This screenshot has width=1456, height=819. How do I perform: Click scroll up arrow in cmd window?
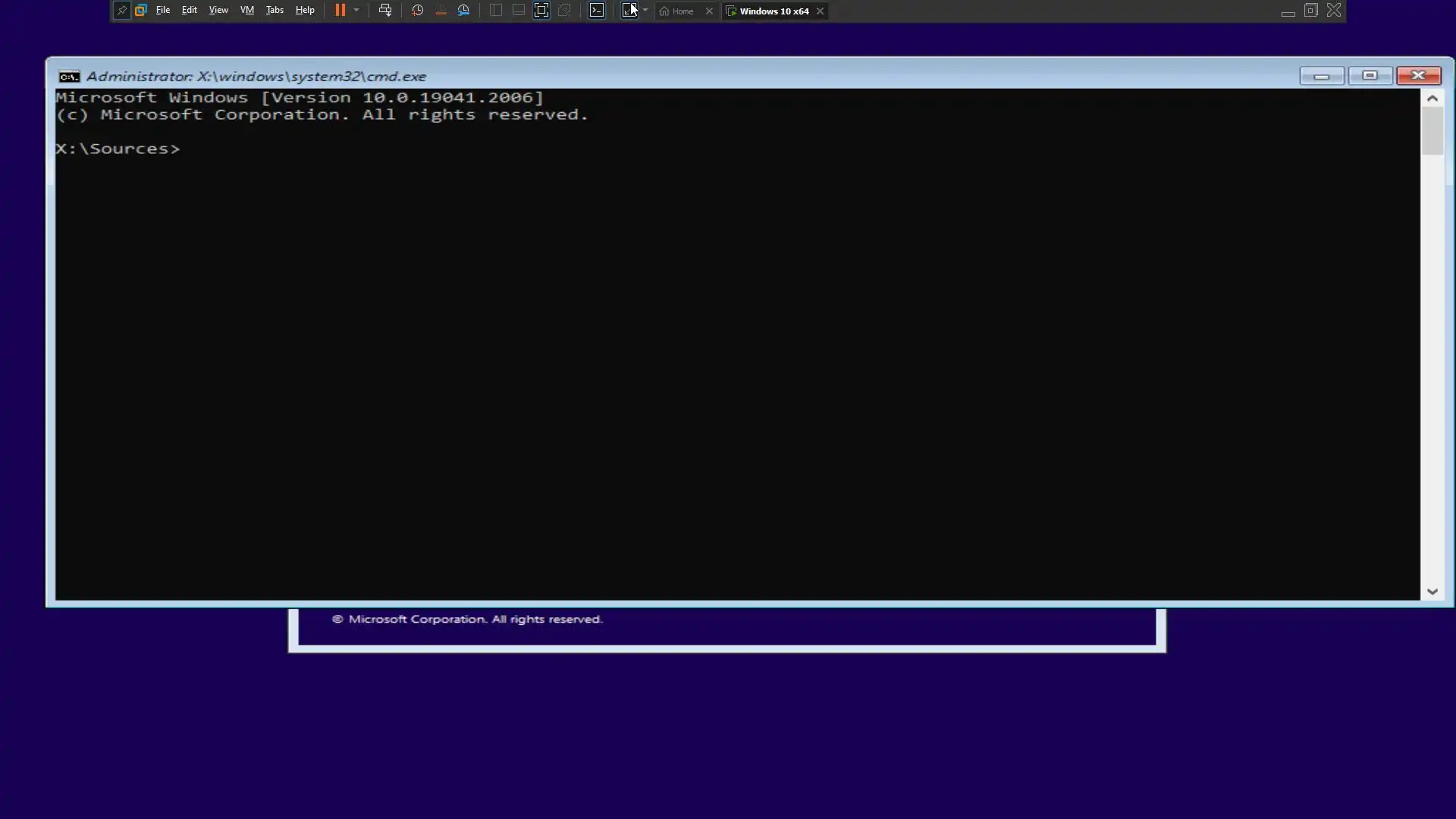(x=1432, y=99)
